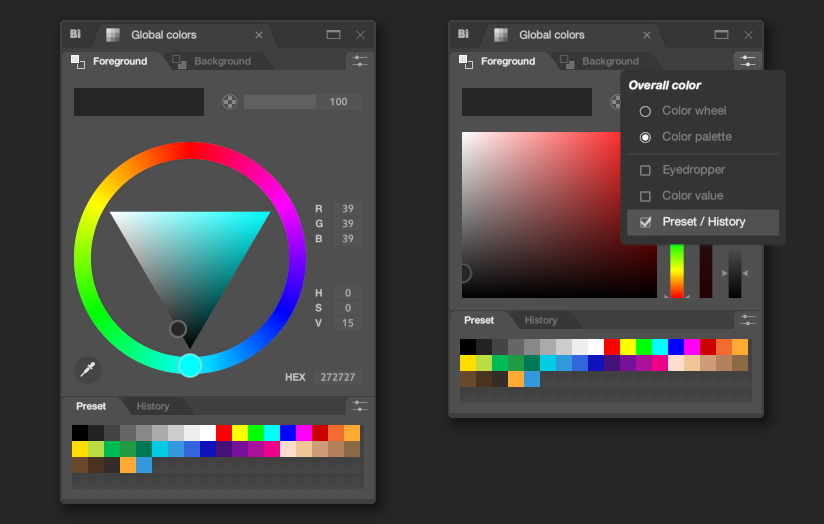This screenshot has height=524, width=824.
Task: Click the blue value field B
Action: click(x=347, y=239)
